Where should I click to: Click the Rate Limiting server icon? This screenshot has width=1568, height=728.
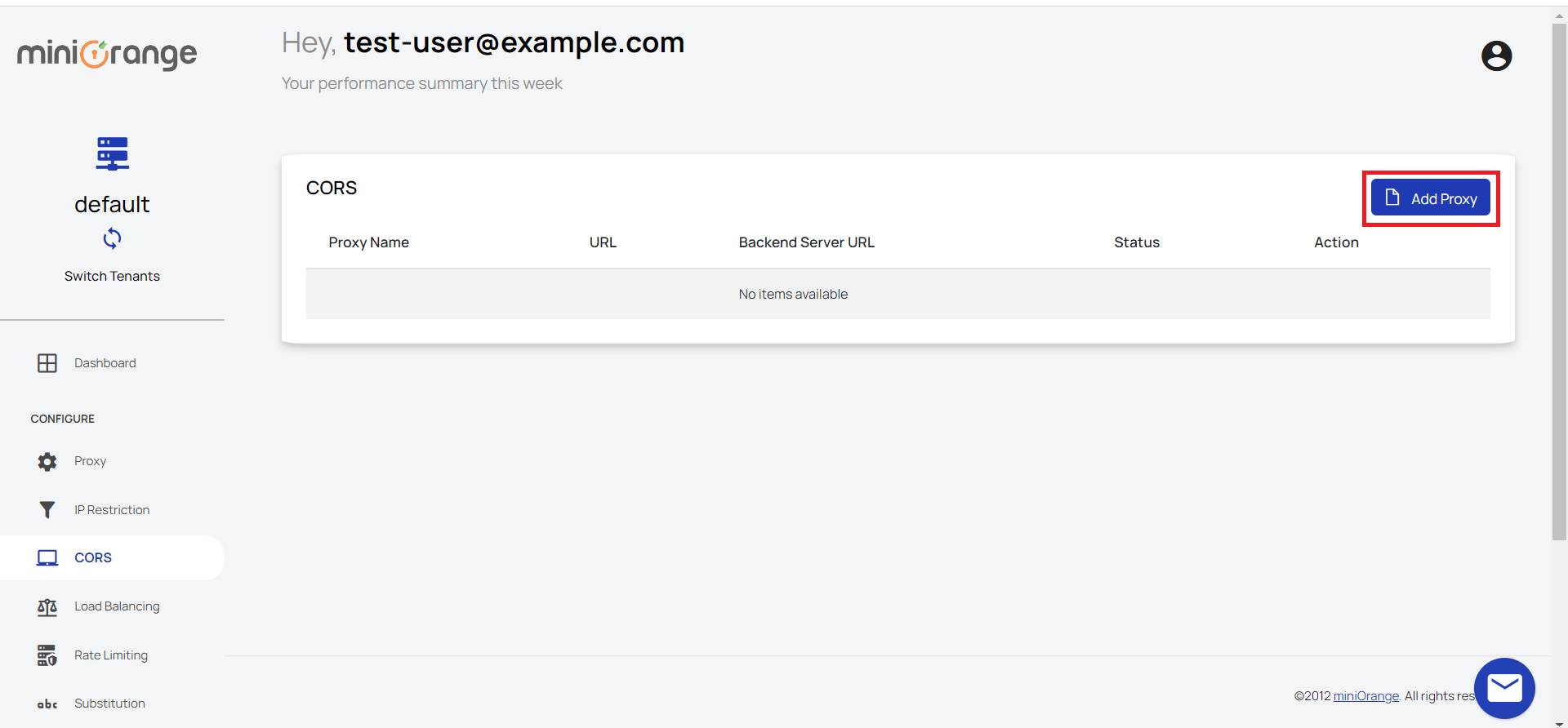click(x=47, y=655)
